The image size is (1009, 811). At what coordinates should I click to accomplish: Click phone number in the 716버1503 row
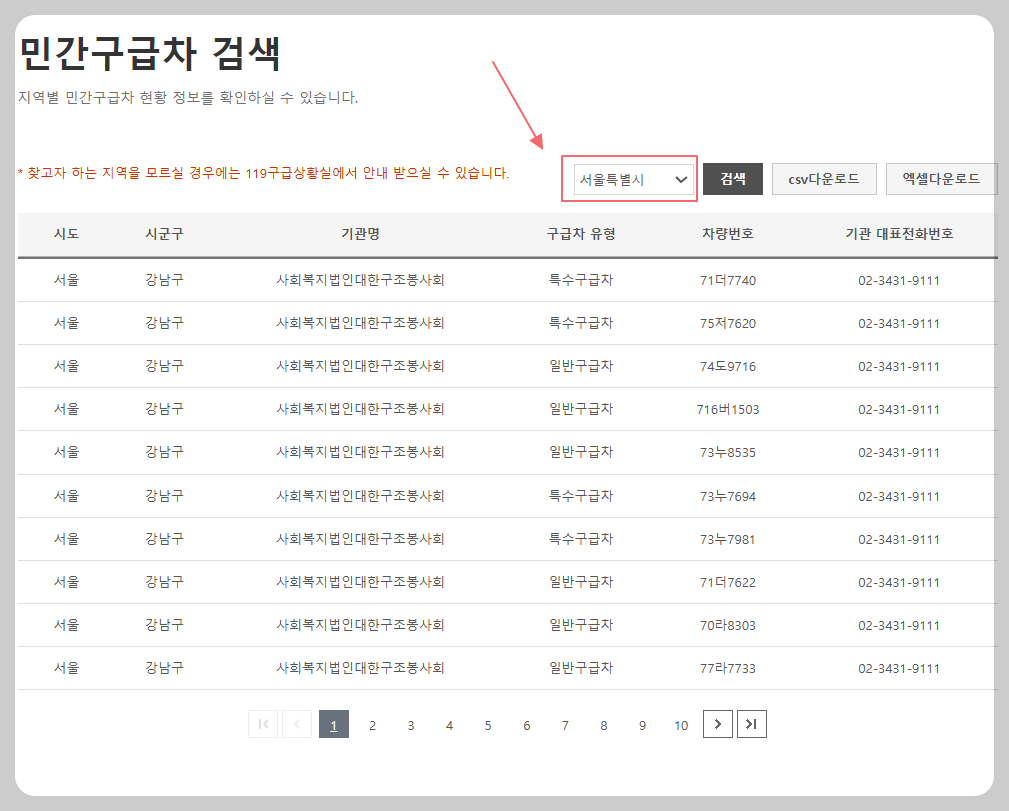[x=899, y=410]
